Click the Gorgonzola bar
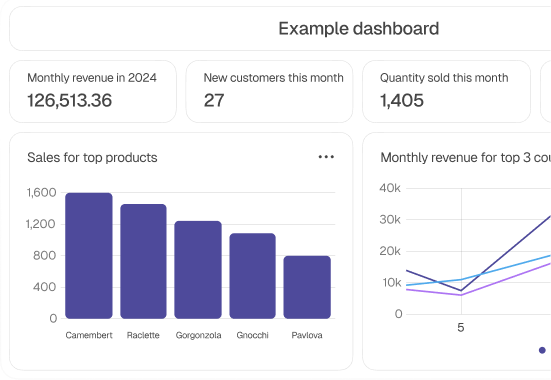Viewport: 551px width, 380px height. point(198,270)
